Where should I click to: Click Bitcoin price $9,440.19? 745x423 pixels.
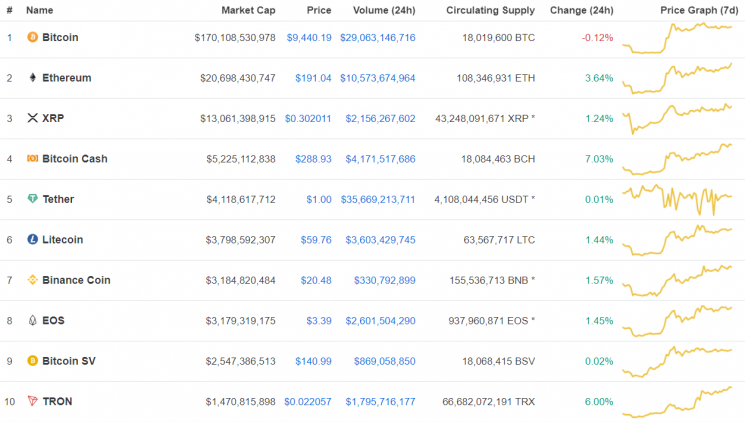click(309, 38)
